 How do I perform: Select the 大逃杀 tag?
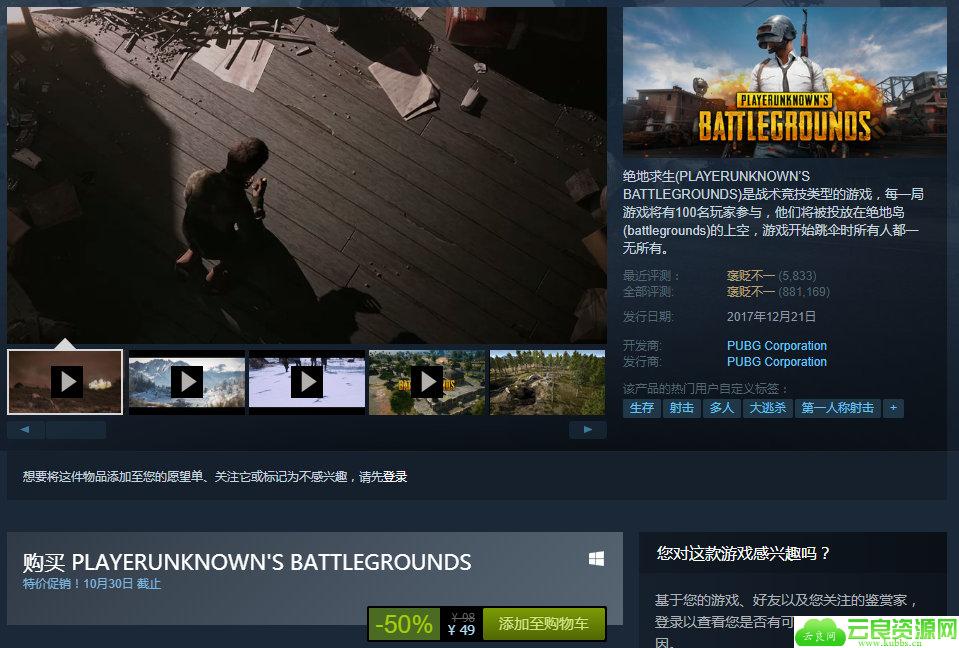(x=768, y=408)
